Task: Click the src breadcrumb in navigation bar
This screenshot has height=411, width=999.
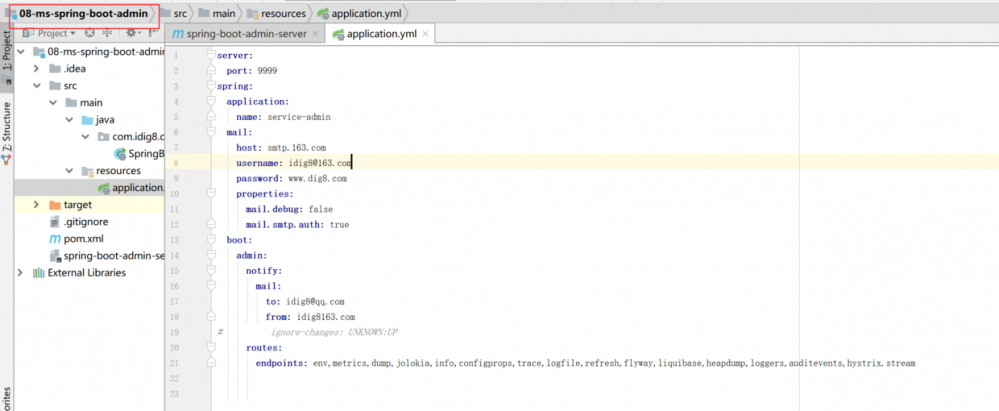Action: pos(180,13)
